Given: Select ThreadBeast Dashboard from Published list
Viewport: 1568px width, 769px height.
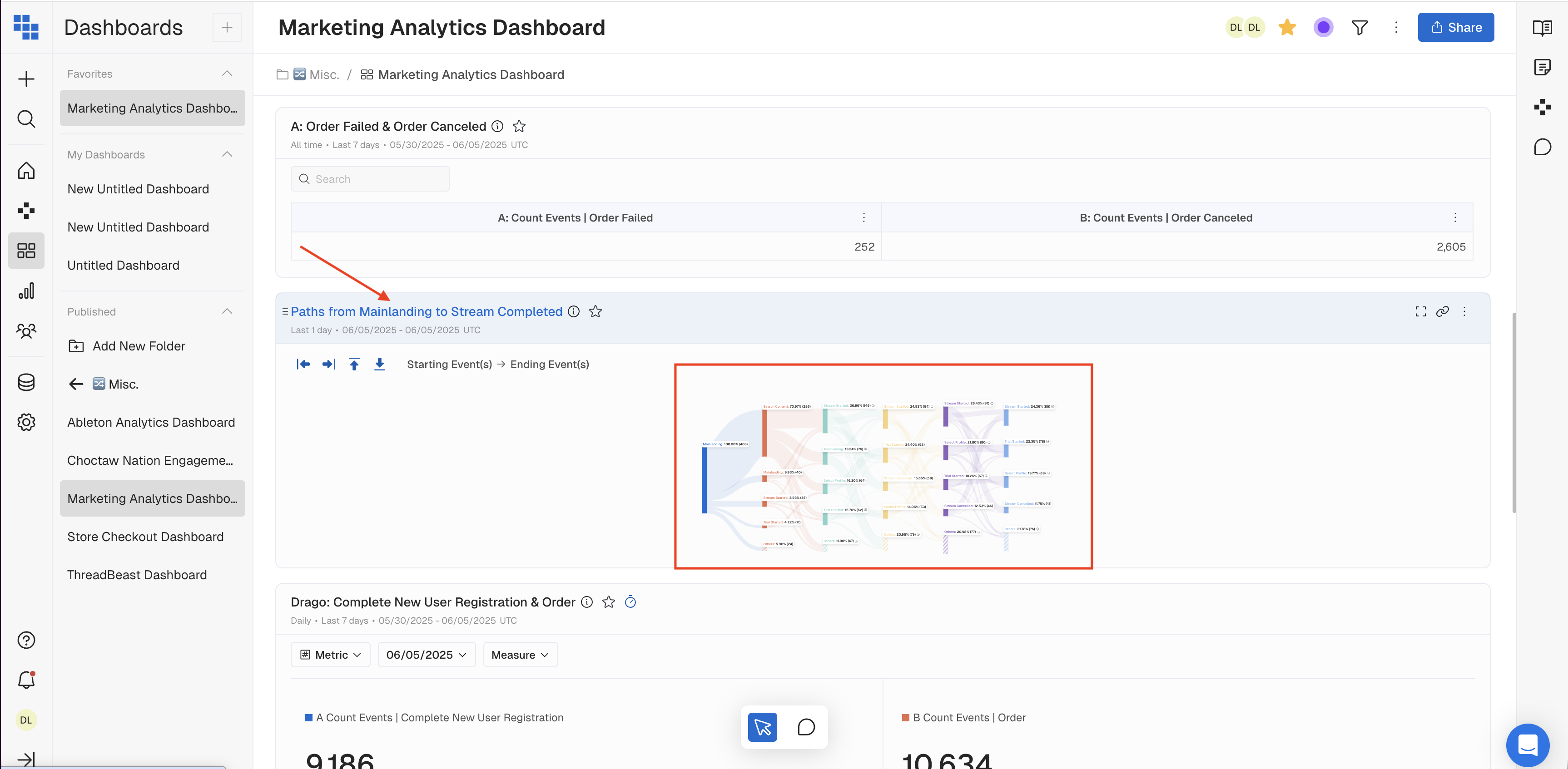Looking at the screenshot, I should tap(137, 575).
